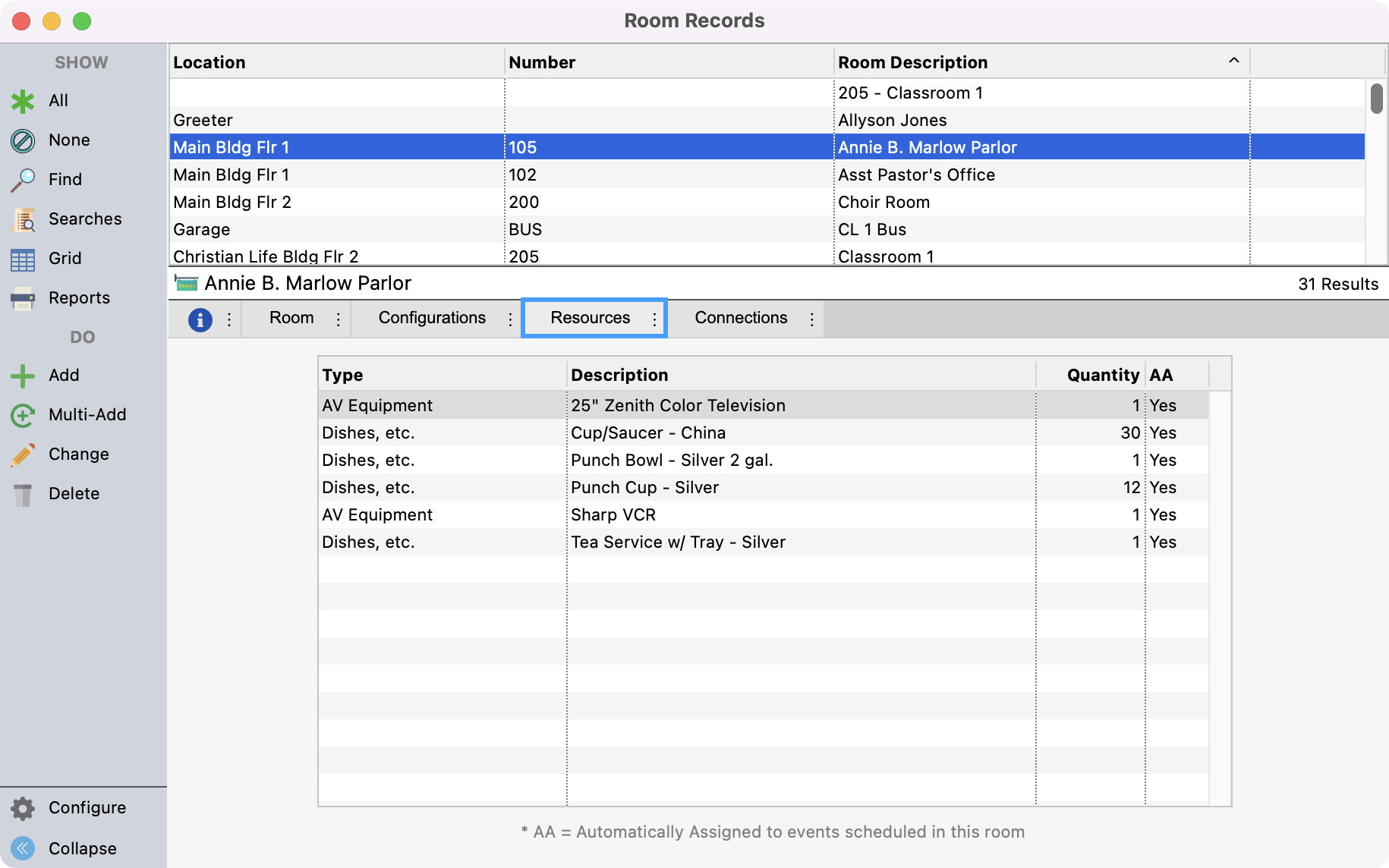Click the Multi-Add icon
Image resolution: width=1389 pixels, height=868 pixels.
pos(23,415)
